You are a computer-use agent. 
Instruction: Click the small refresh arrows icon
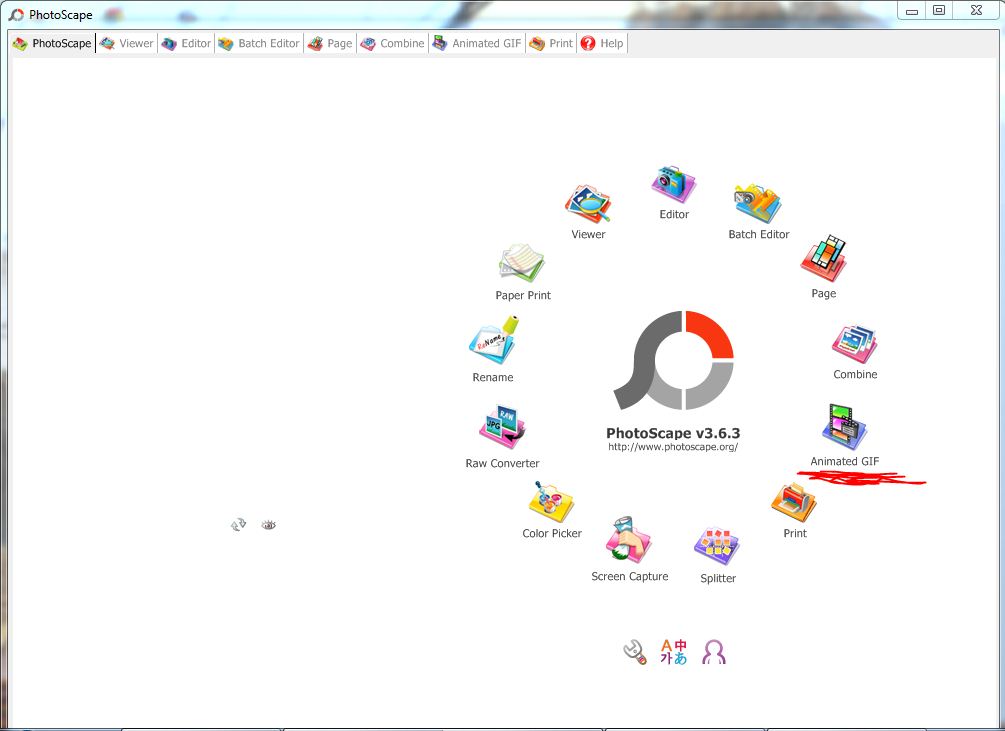click(238, 525)
